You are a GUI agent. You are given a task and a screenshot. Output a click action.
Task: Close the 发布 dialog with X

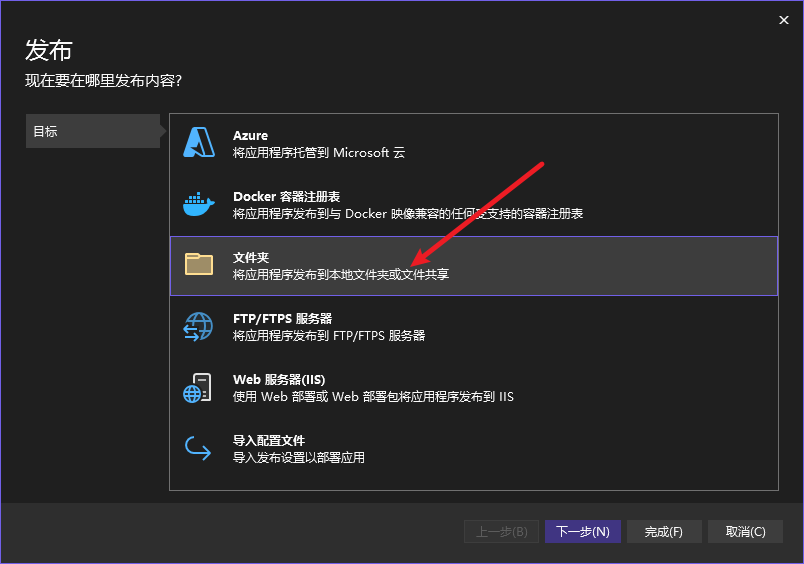coord(783,20)
